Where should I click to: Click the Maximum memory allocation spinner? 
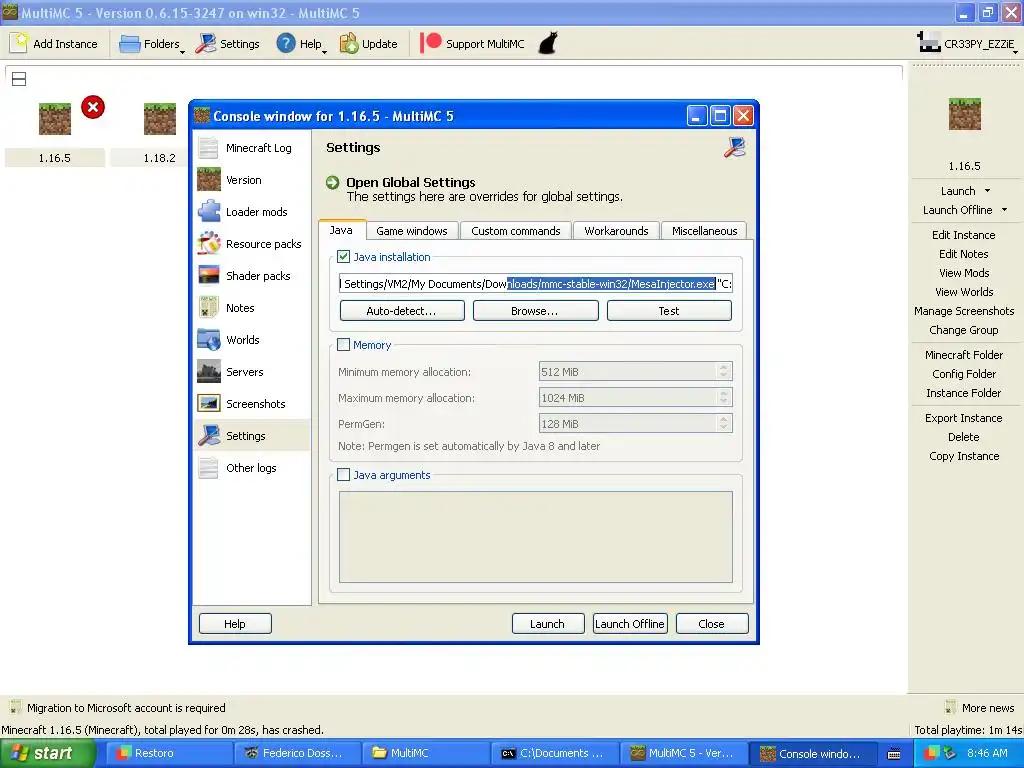[x=723, y=397]
